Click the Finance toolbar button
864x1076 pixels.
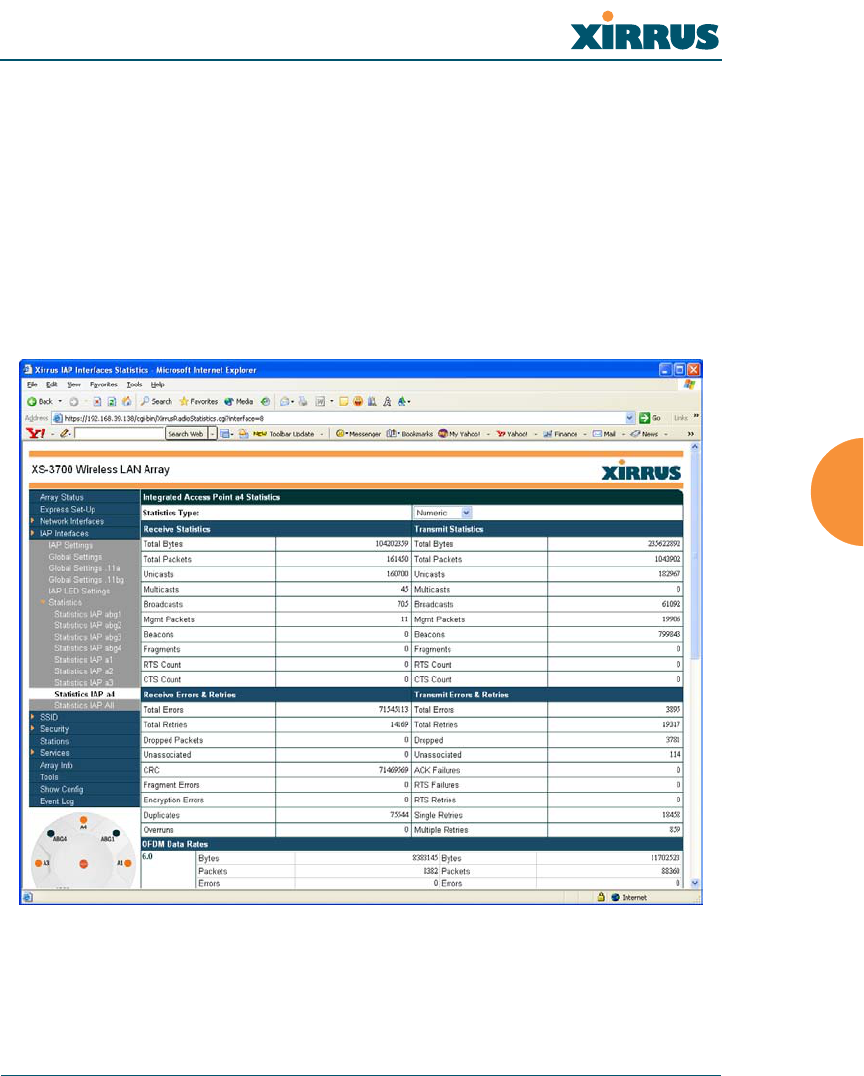560,434
